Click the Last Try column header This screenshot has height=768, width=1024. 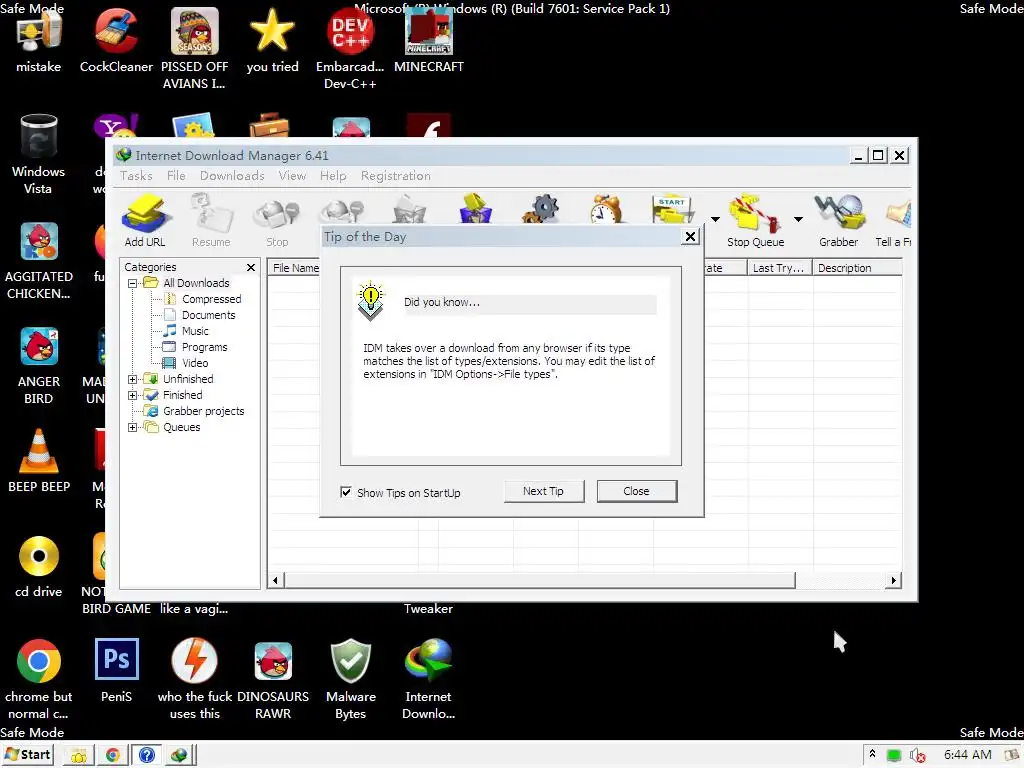(780, 268)
